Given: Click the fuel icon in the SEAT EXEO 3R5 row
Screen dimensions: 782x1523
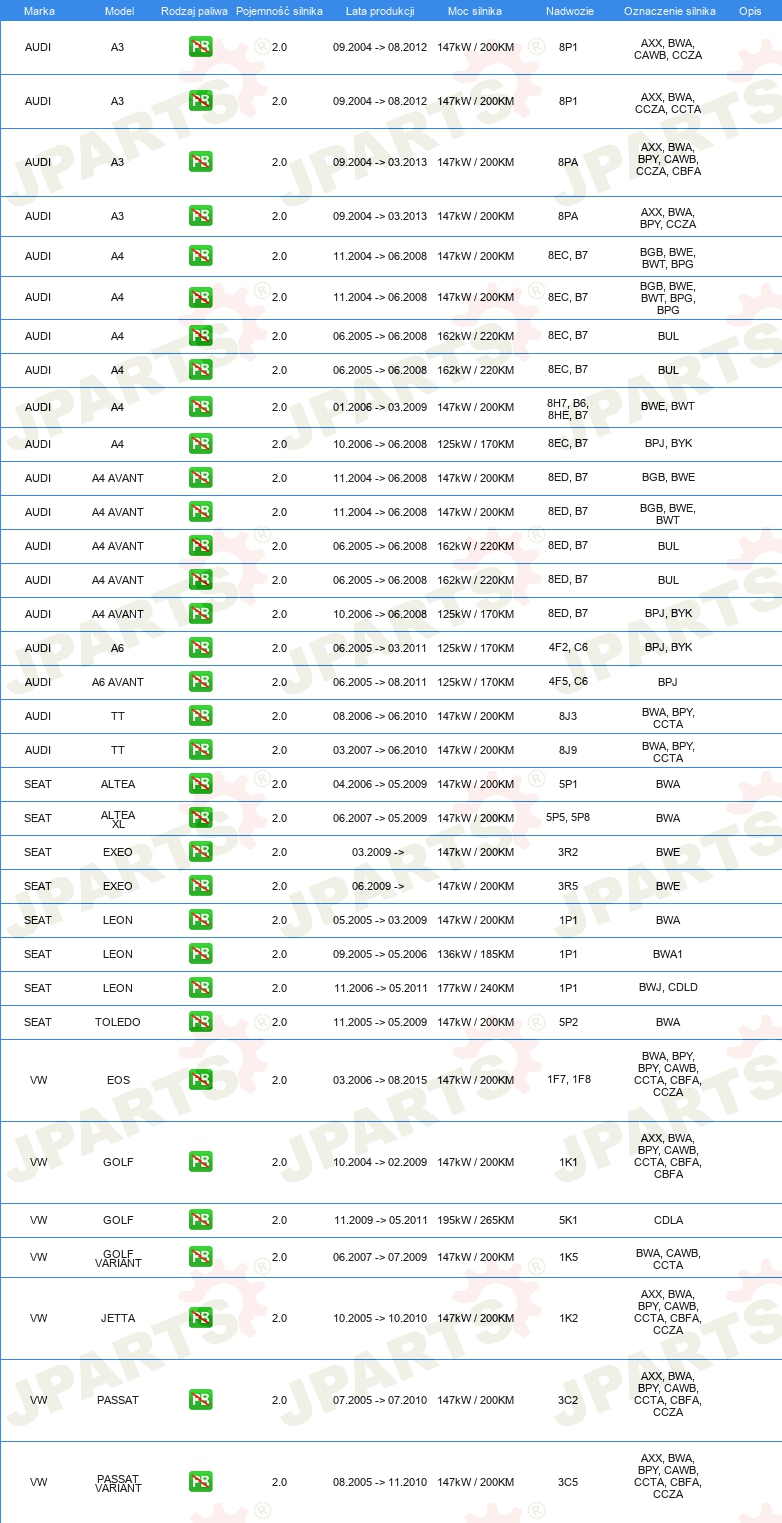Looking at the screenshot, I should pos(200,886).
